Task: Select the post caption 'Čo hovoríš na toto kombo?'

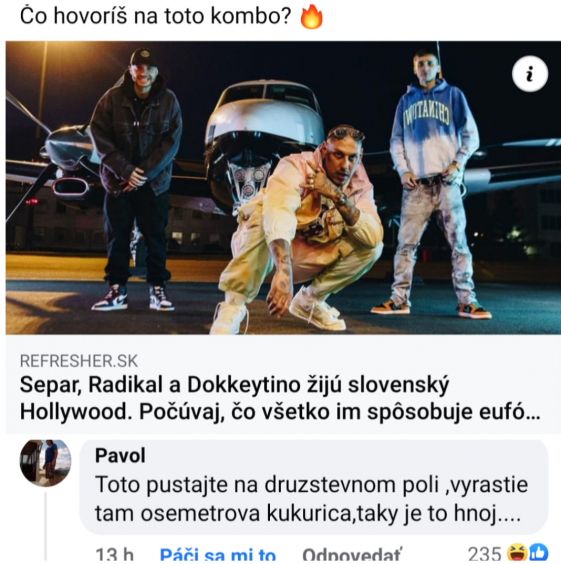Action: 155,16
